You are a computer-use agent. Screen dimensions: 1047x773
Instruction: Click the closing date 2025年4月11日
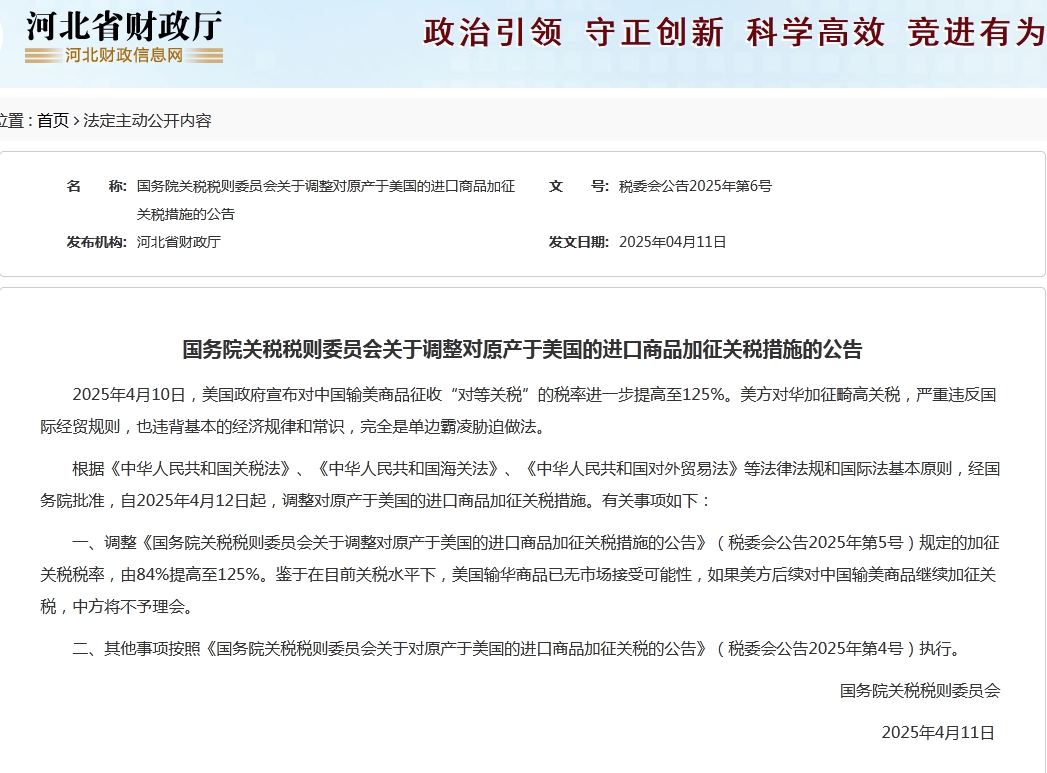(938, 732)
